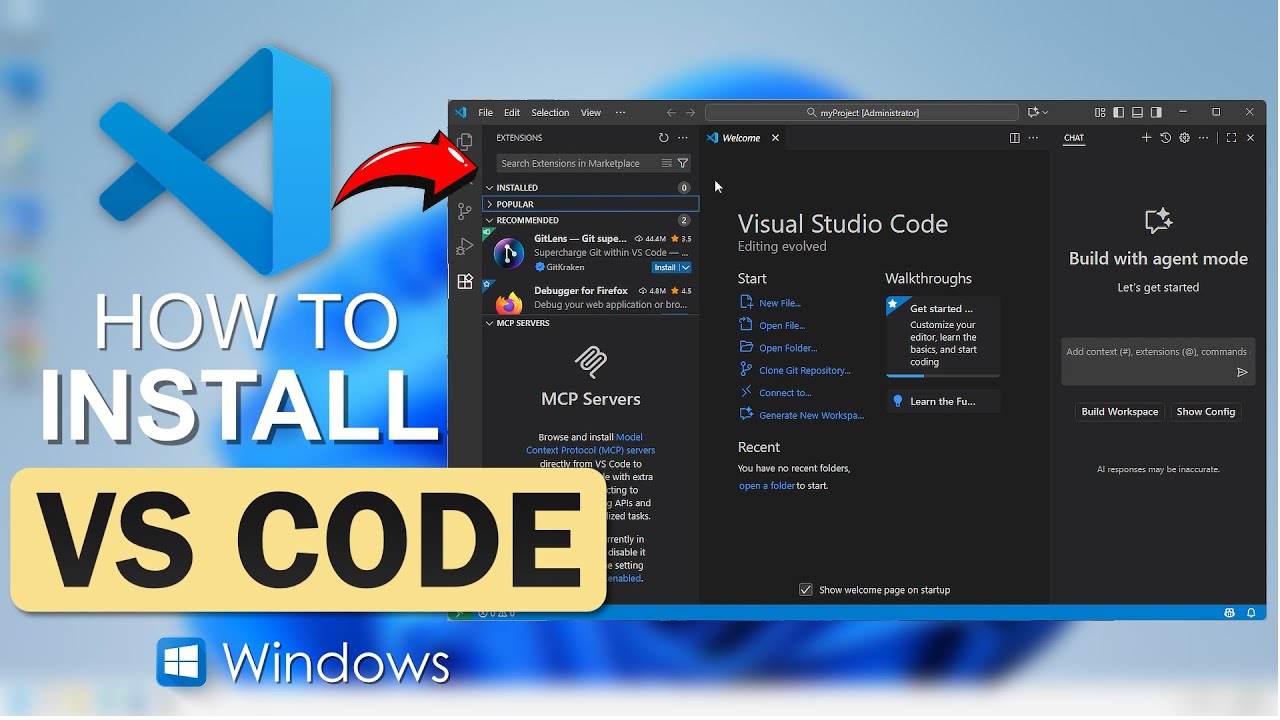Open GitLens Install dropdown arrow
Screen dimensions: 1280x720
[x=686, y=267]
